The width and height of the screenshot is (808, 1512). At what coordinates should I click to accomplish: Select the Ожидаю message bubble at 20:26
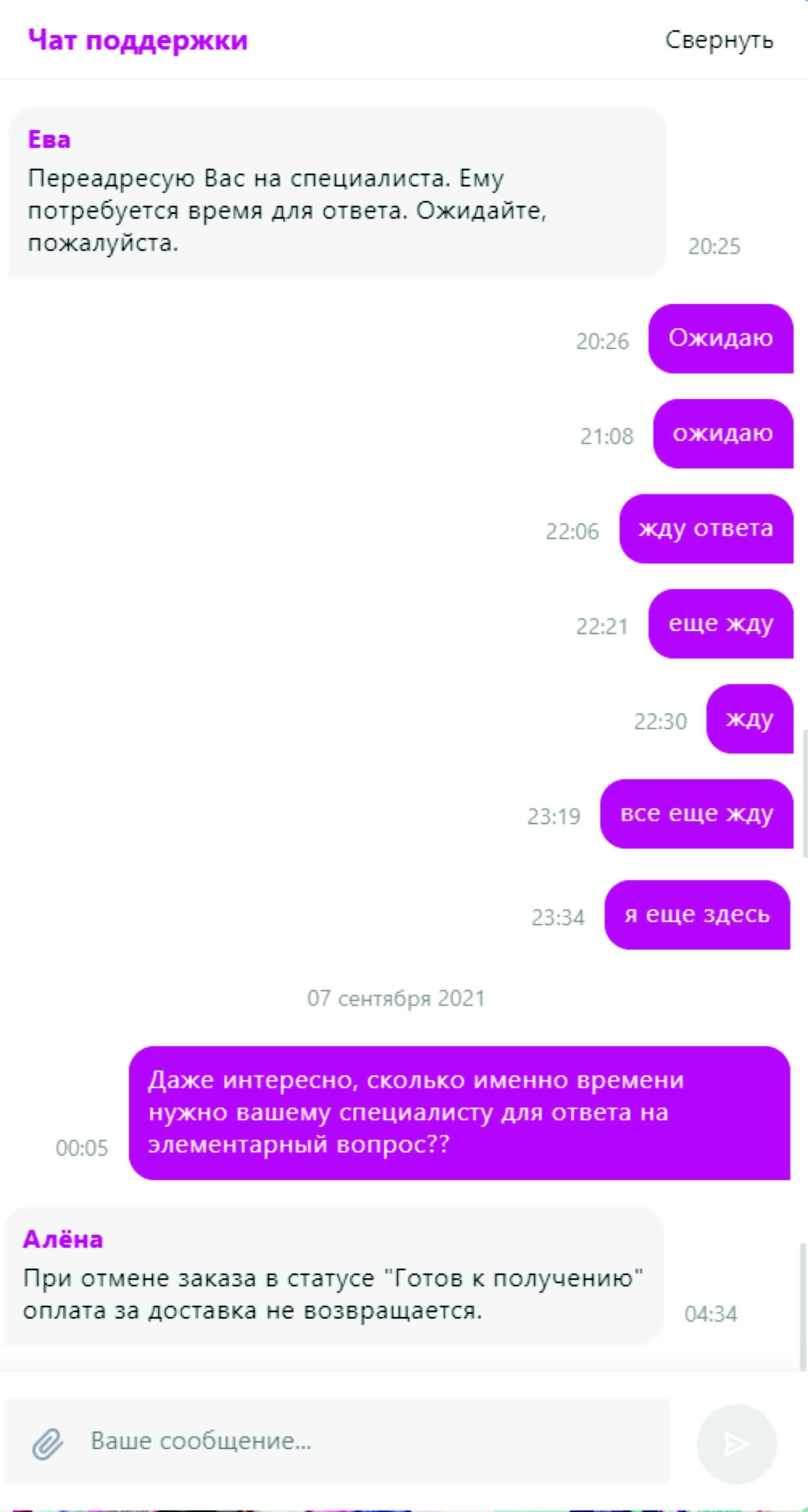(x=720, y=339)
